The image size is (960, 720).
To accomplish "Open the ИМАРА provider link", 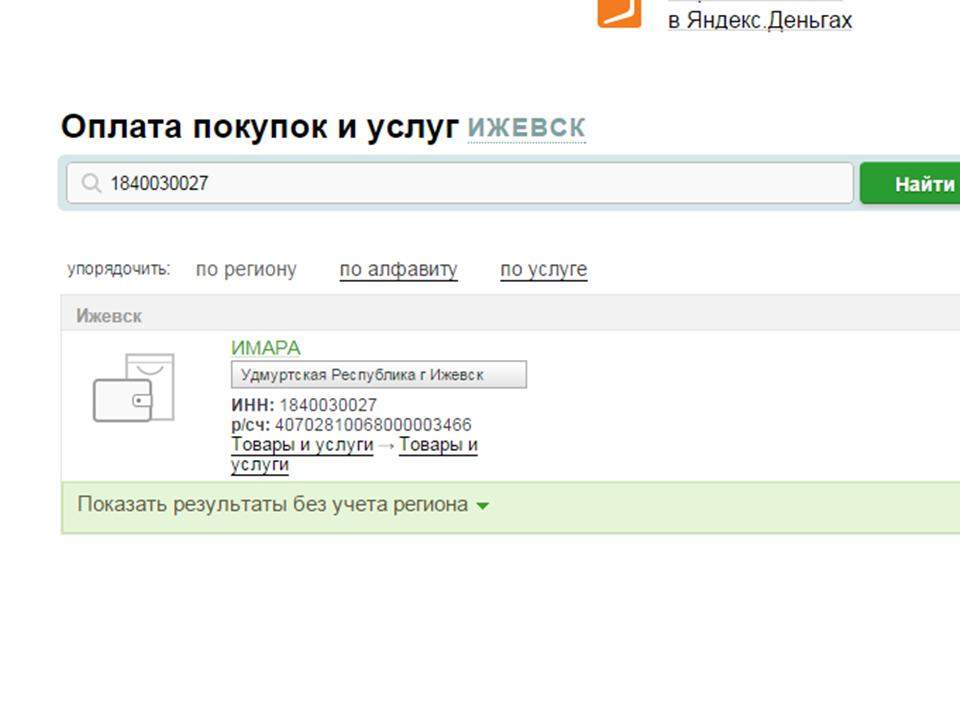I will 266,348.
